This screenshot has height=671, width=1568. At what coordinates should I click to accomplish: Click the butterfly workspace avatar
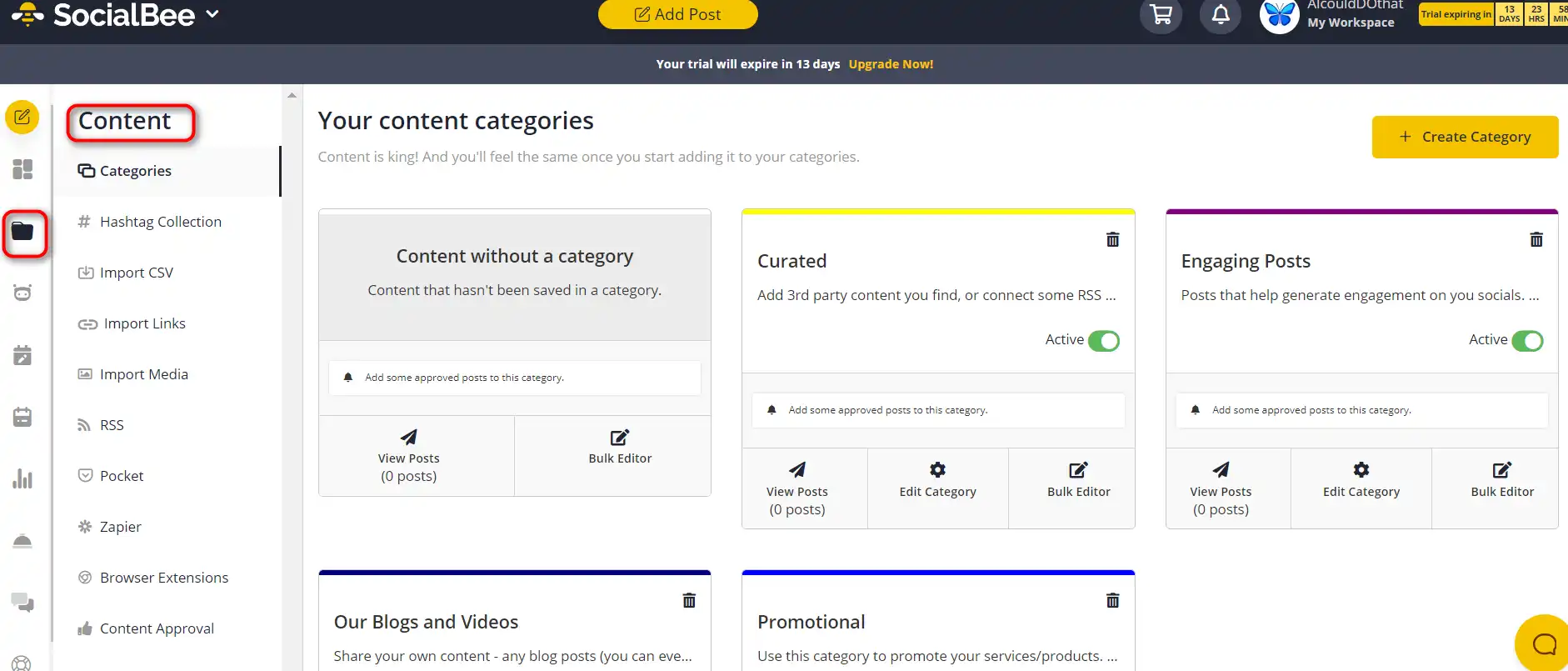pyautogui.click(x=1279, y=14)
